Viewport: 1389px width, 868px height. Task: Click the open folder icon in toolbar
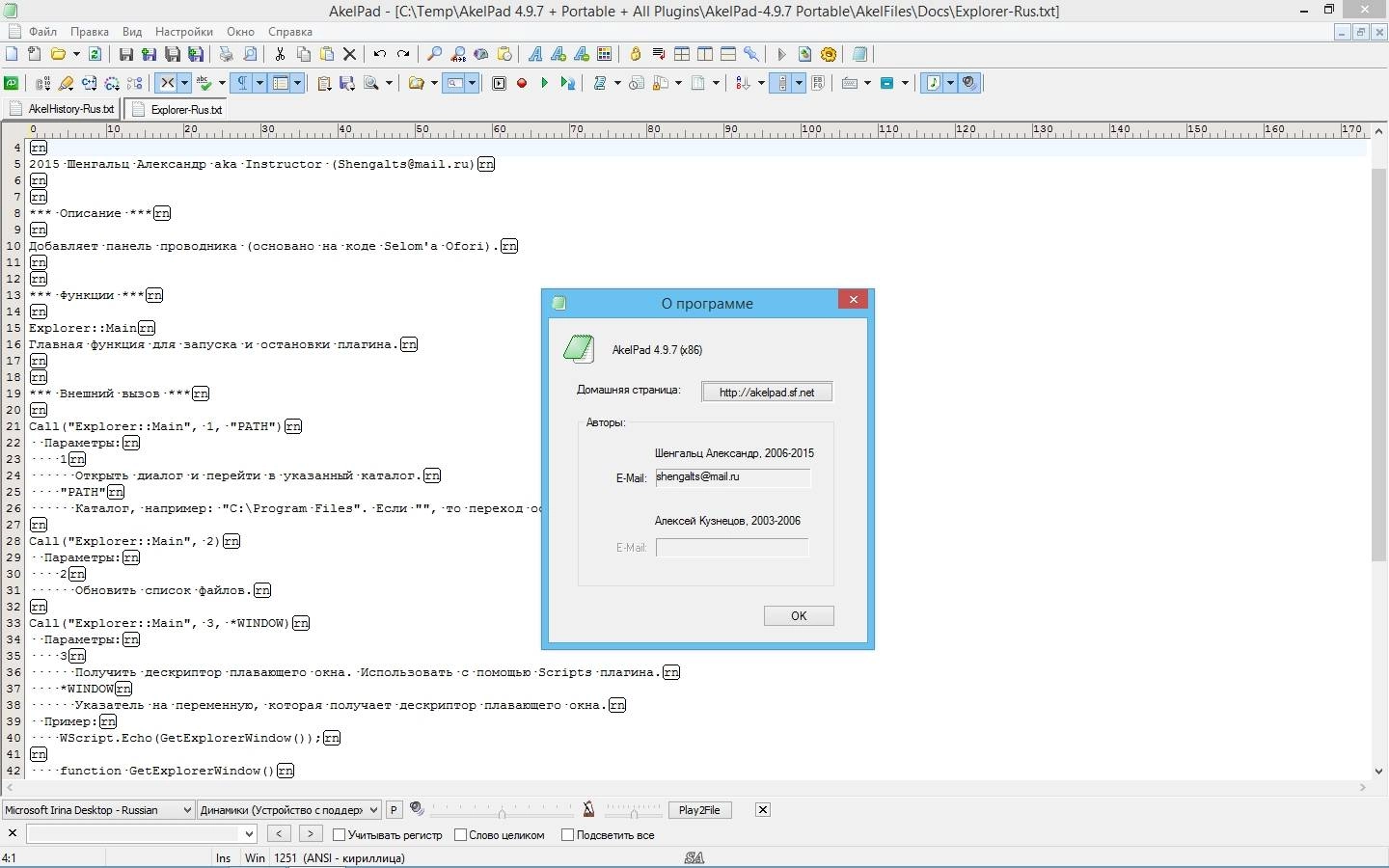[58, 54]
